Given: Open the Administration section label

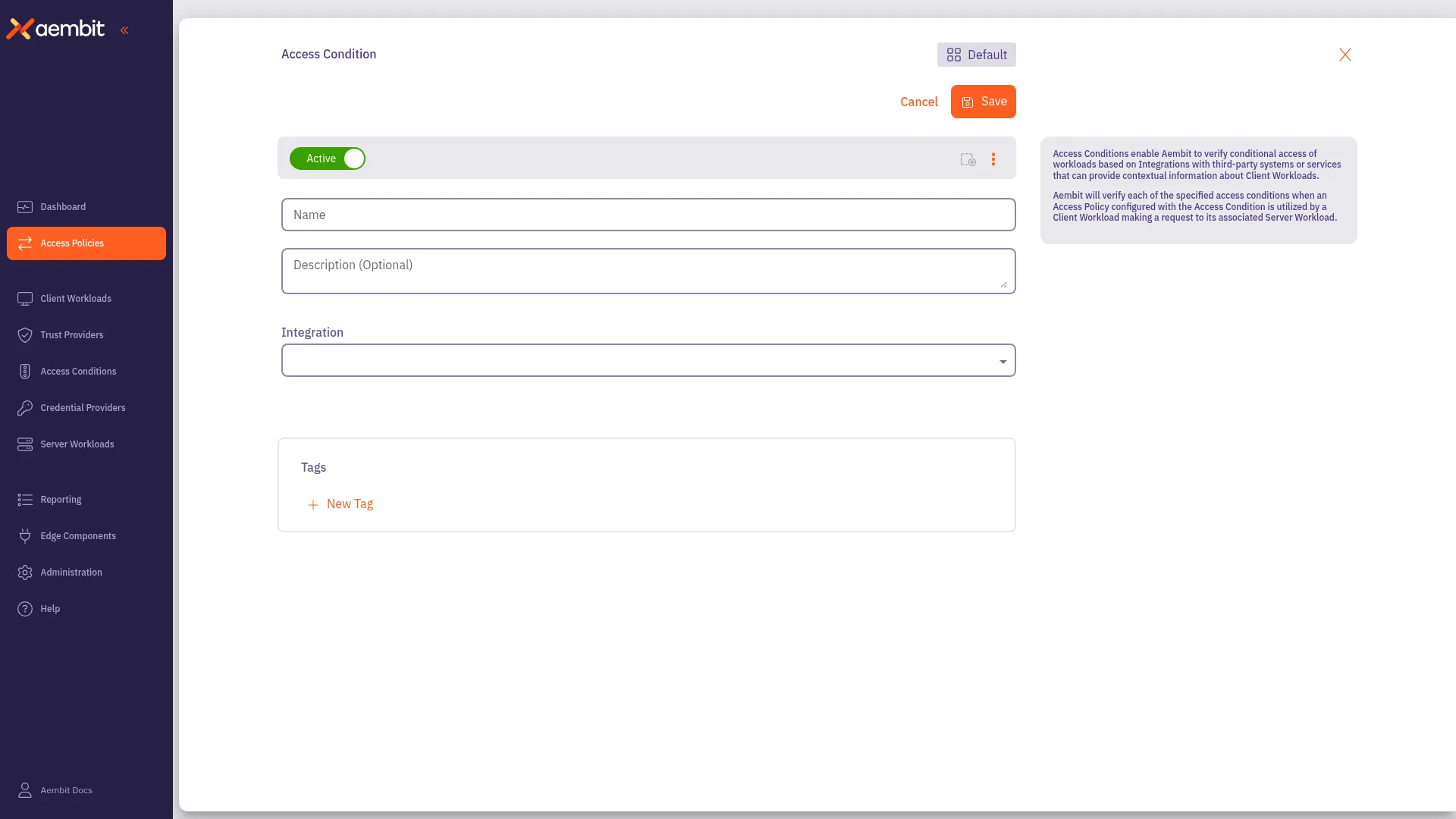Looking at the screenshot, I should pos(71,573).
